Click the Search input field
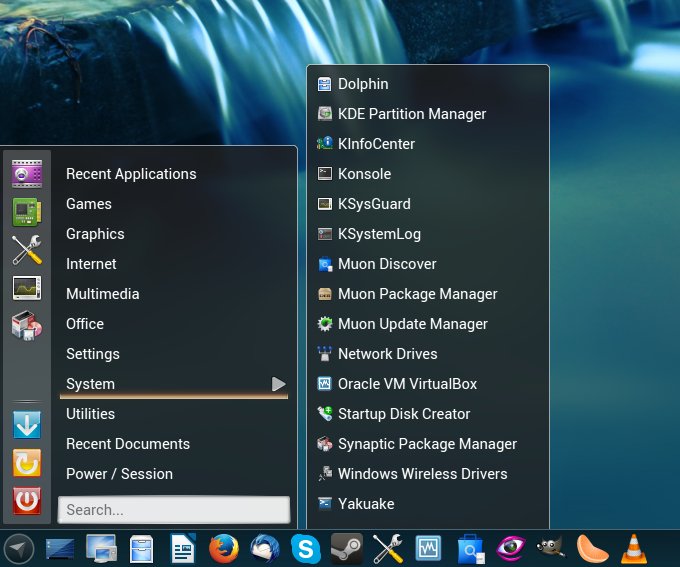The height and width of the screenshot is (567, 680). [174, 510]
